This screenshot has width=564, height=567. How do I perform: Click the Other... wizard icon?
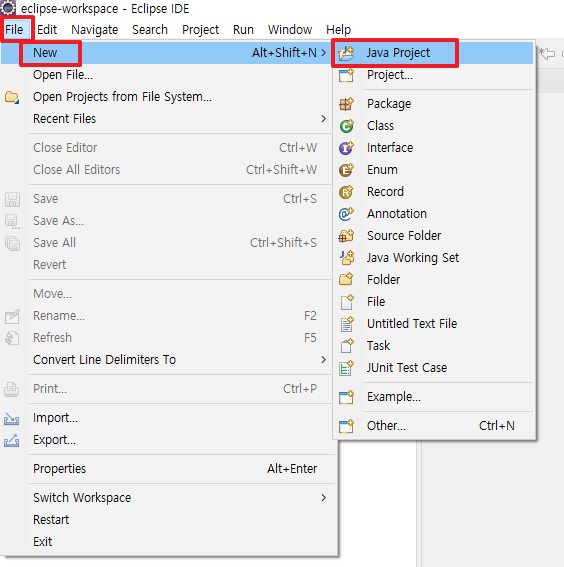pyautogui.click(x=346, y=426)
